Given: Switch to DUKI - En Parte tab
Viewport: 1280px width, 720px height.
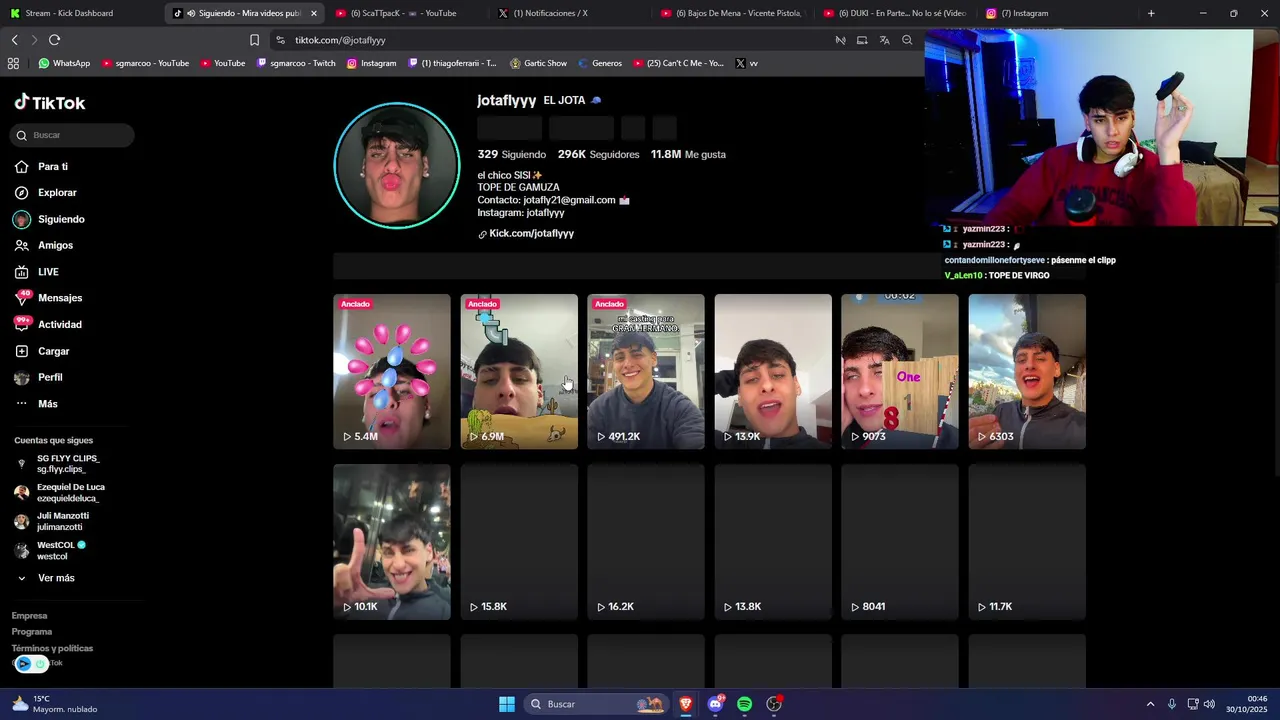Looking at the screenshot, I should pyautogui.click(x=893, y=13).
